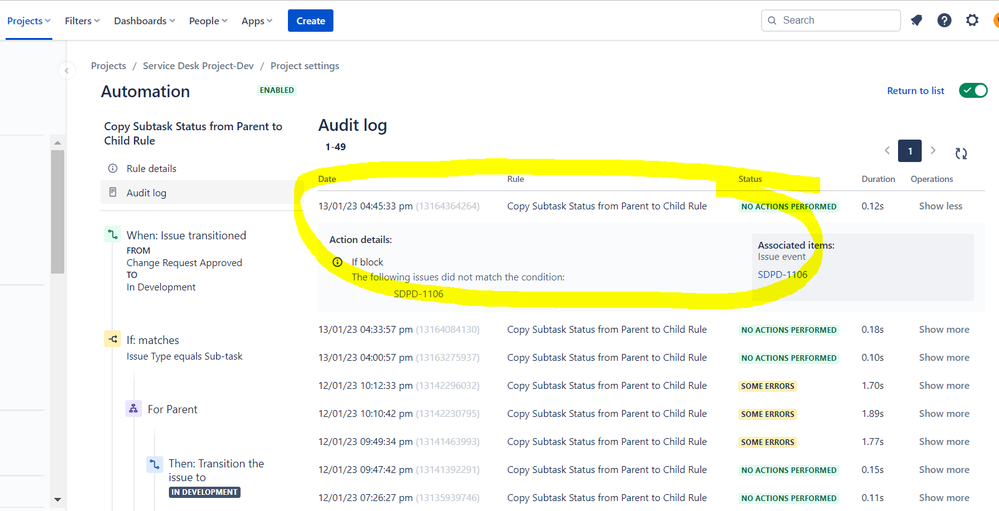Click NO ACTIONS PERFORMED status for 04:33:57 pm
The height and width of the screenshot is (511, 999).
pos(789,330)
